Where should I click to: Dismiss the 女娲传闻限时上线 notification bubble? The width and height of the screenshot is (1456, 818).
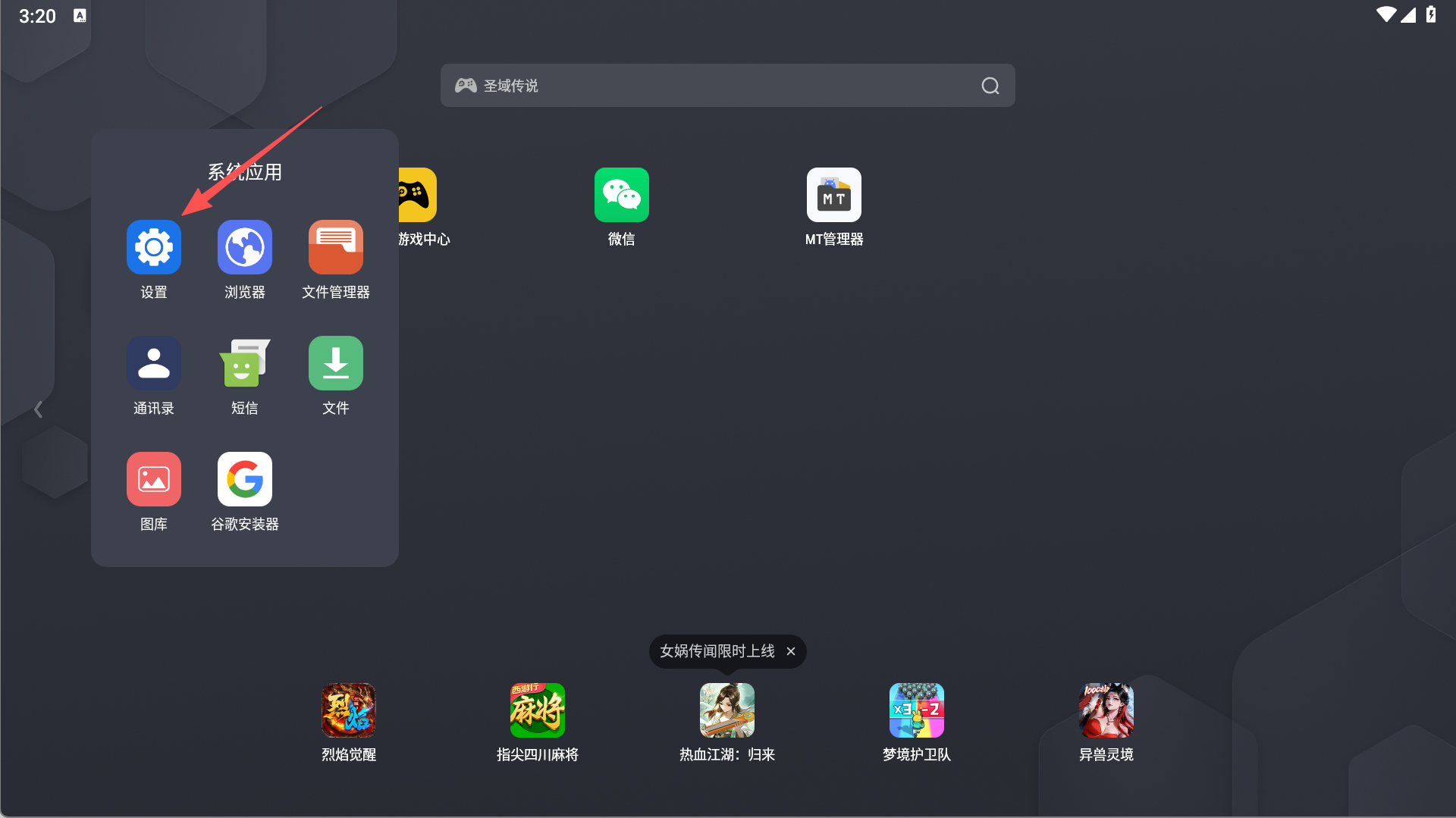[791, 651]
